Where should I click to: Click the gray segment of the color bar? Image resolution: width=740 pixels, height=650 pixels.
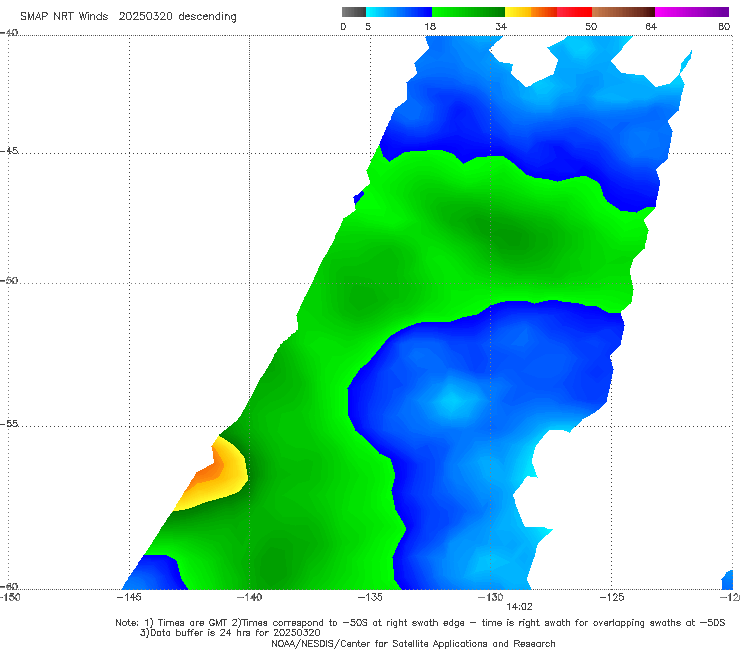(x=354, y=12)
